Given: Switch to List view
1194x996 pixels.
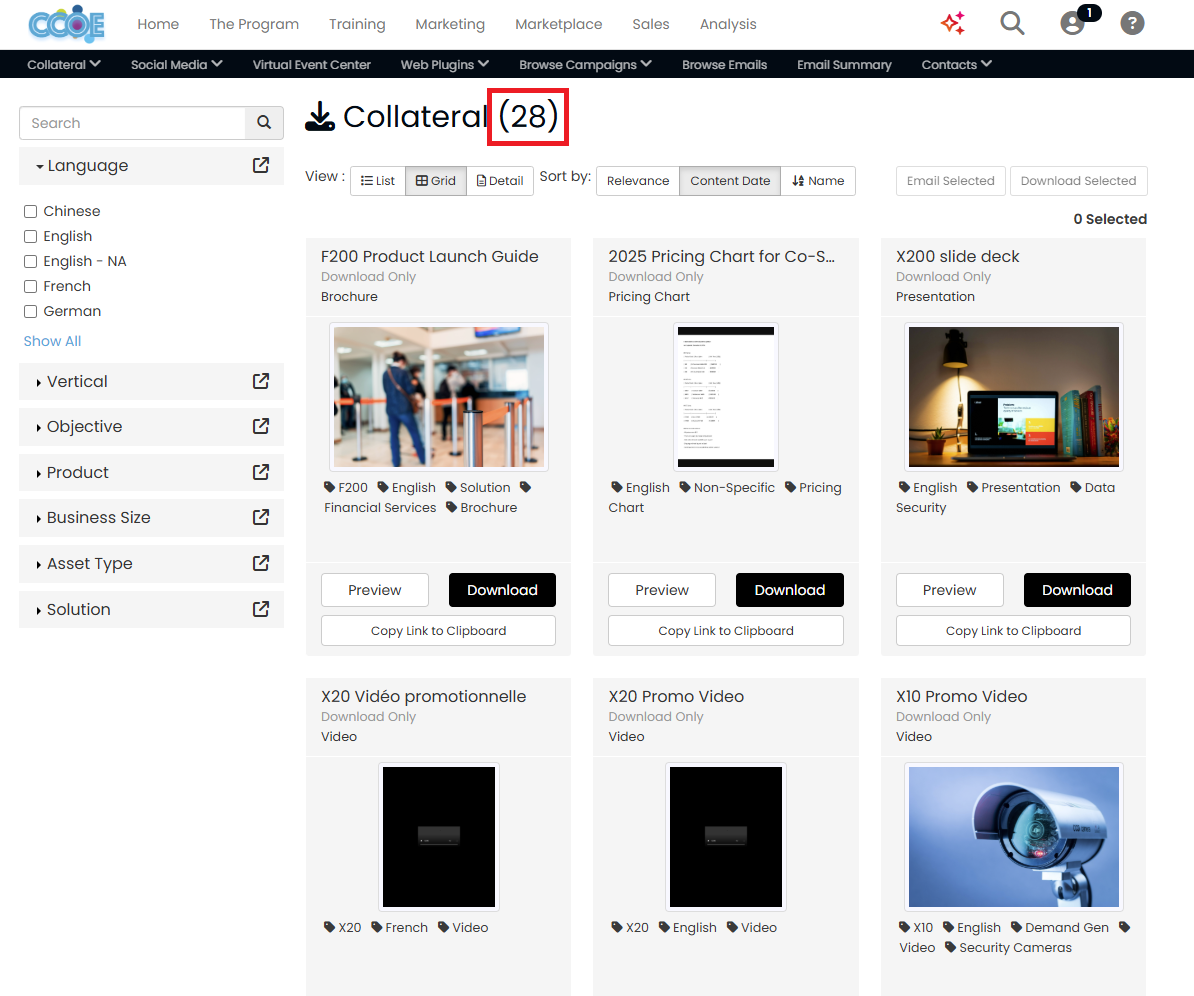Looking at the screenshot, I should coord(378,180).
